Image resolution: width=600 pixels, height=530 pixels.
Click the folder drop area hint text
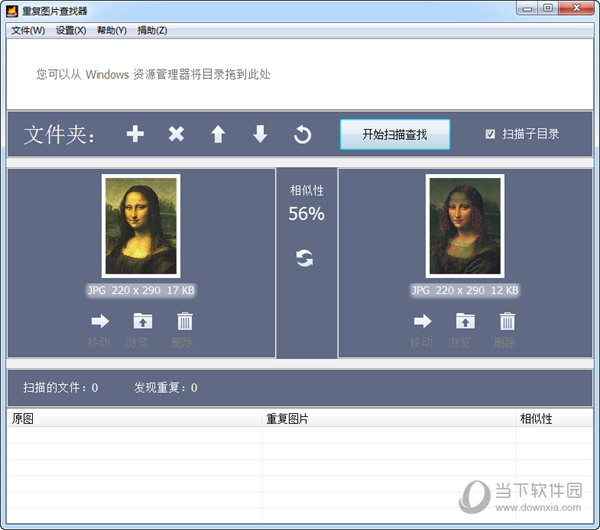(x=153, y=74)
